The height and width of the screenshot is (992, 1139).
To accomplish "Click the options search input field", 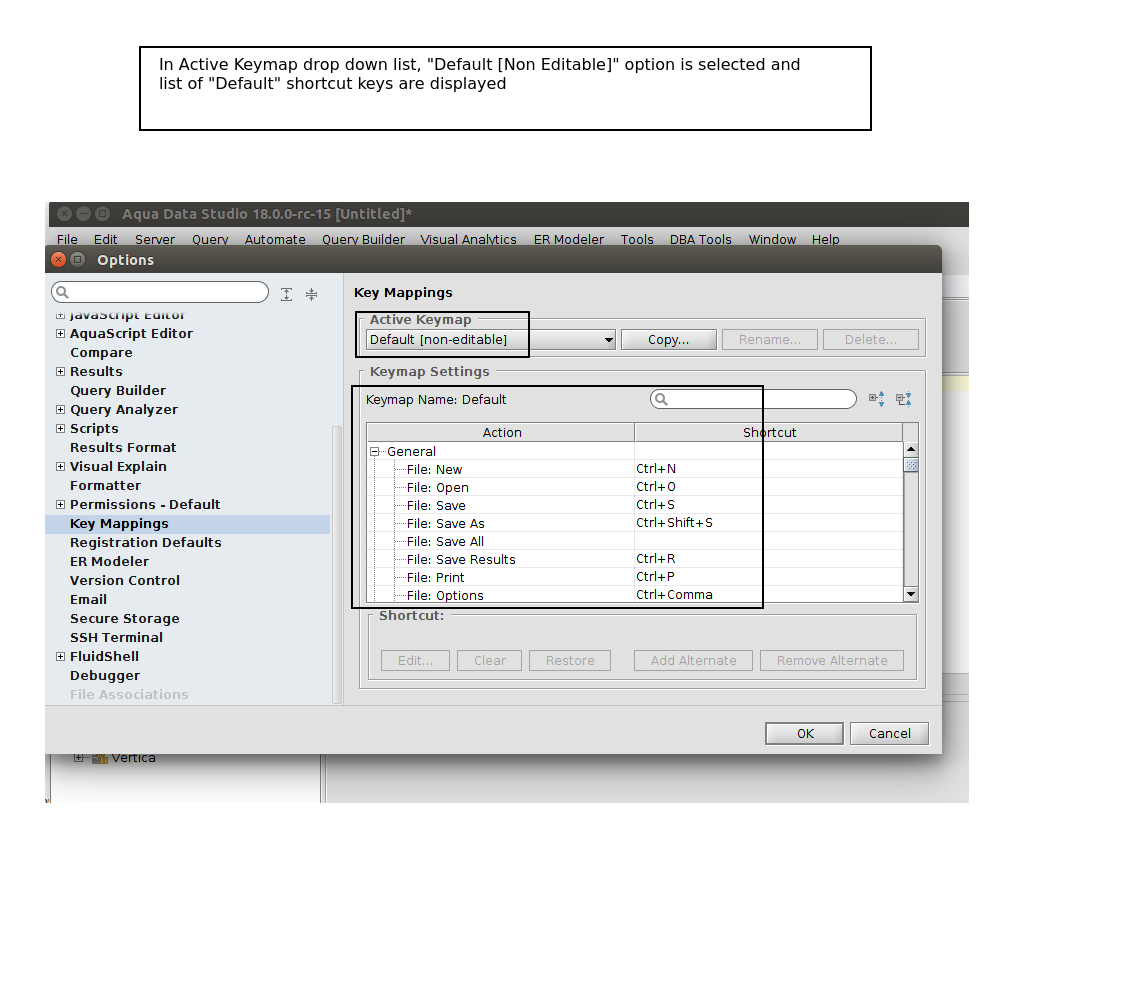I will [160, 292].
